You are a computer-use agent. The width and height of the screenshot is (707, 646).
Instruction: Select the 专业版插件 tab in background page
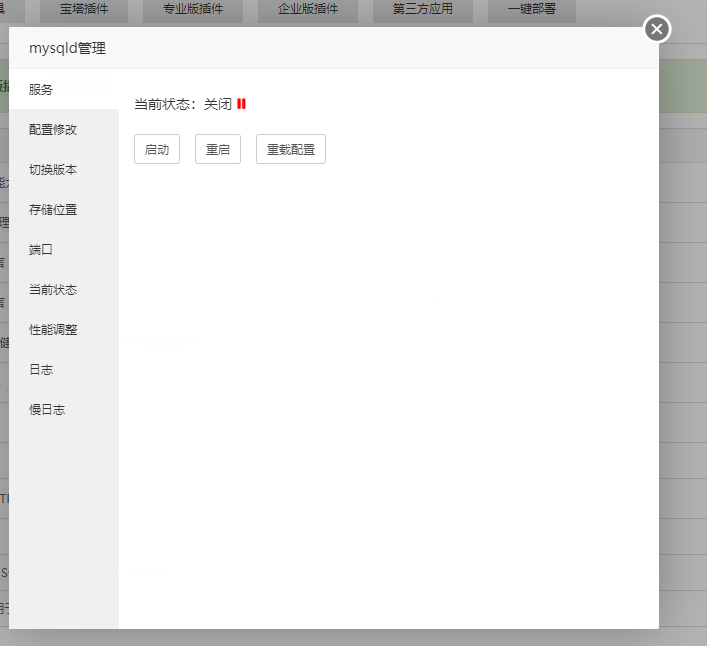[x=193, y=10]
